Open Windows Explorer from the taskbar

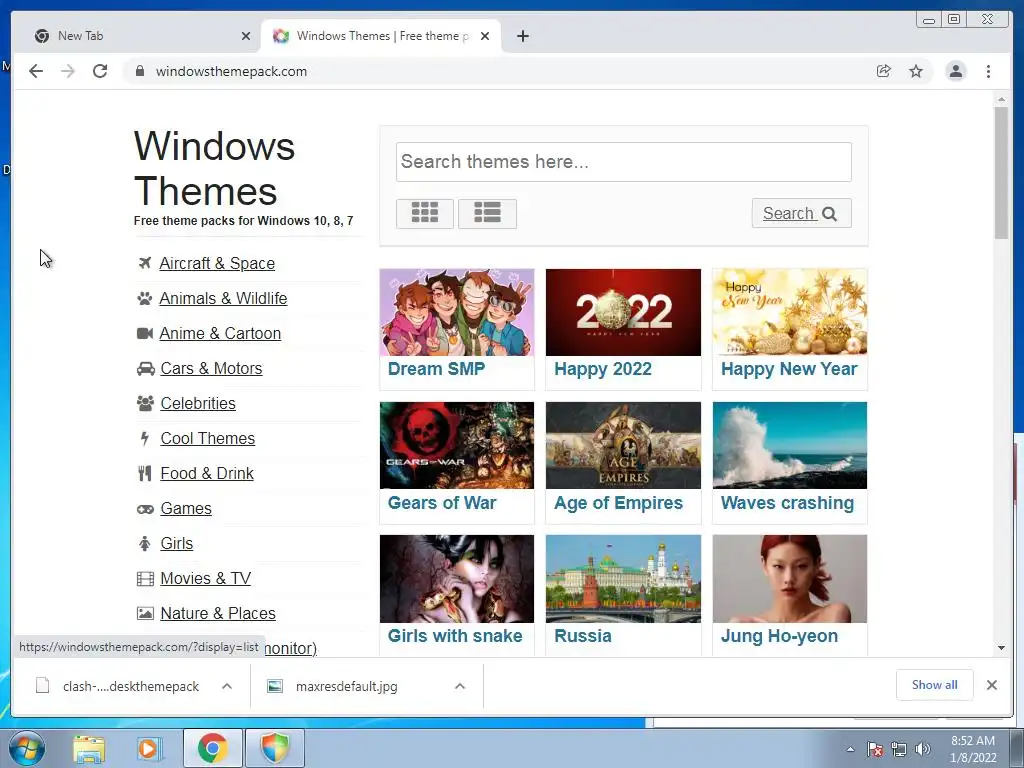[x=89, y=748]
